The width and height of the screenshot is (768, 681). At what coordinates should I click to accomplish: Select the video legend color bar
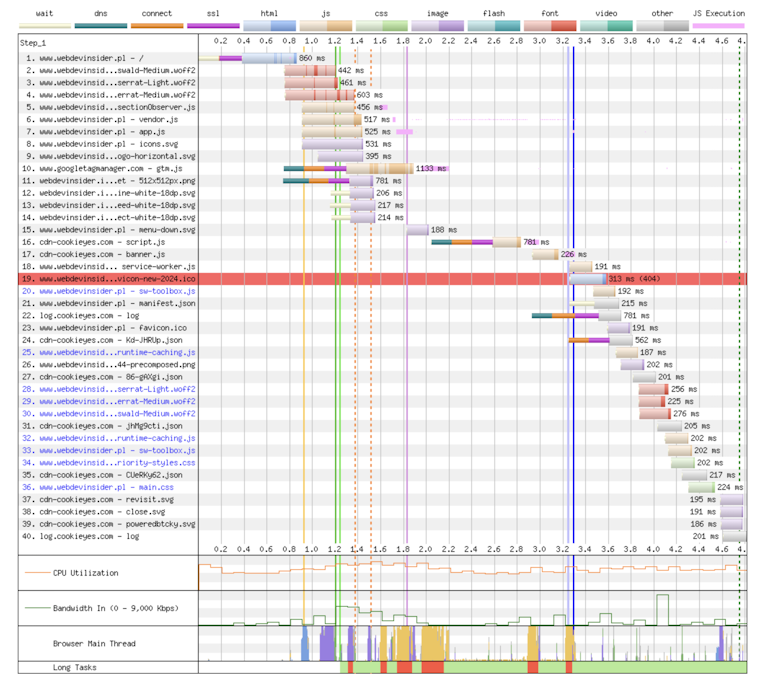coord(606,25)
